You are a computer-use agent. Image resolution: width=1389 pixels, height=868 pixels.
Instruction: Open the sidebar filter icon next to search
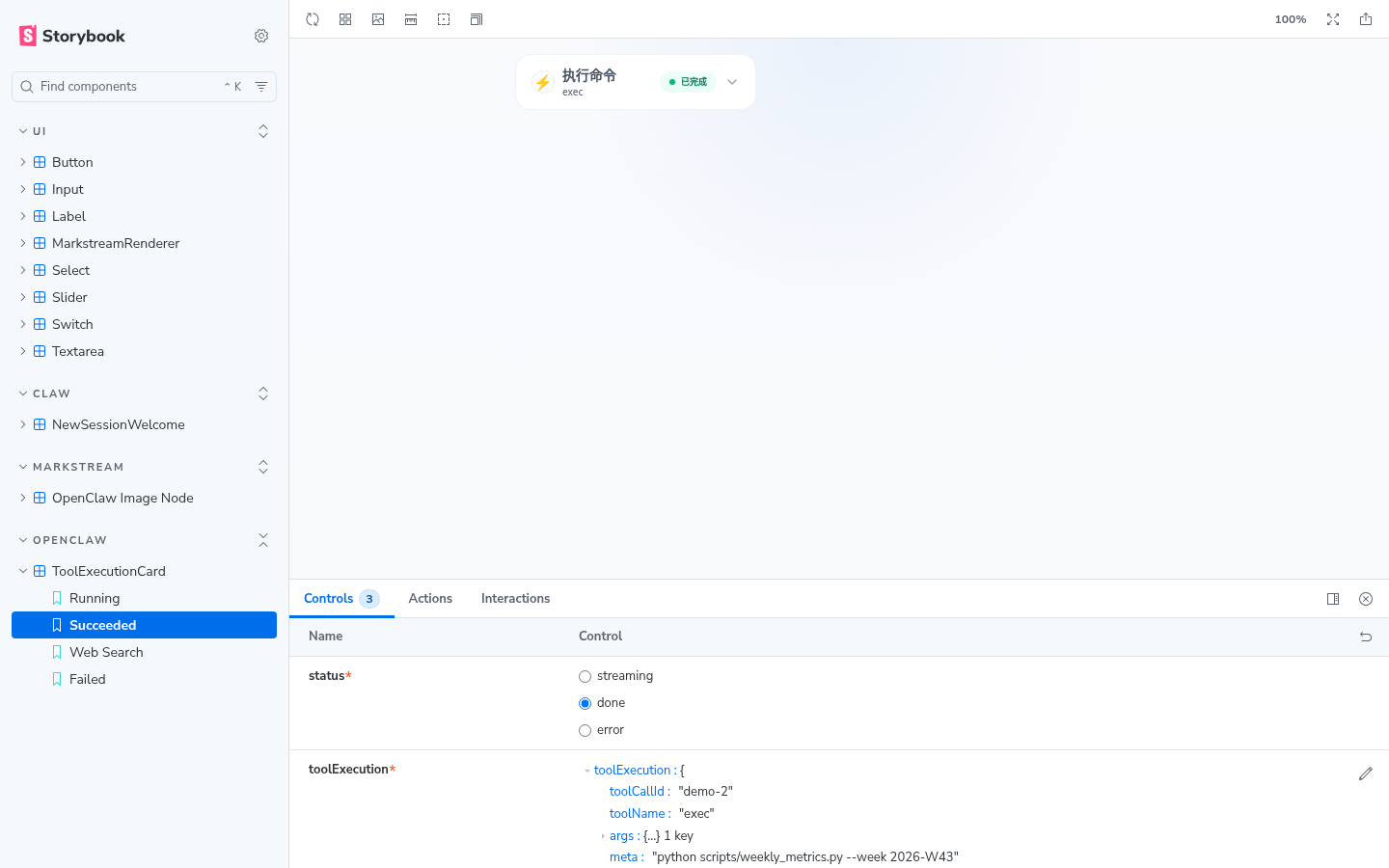pos(261,87)
